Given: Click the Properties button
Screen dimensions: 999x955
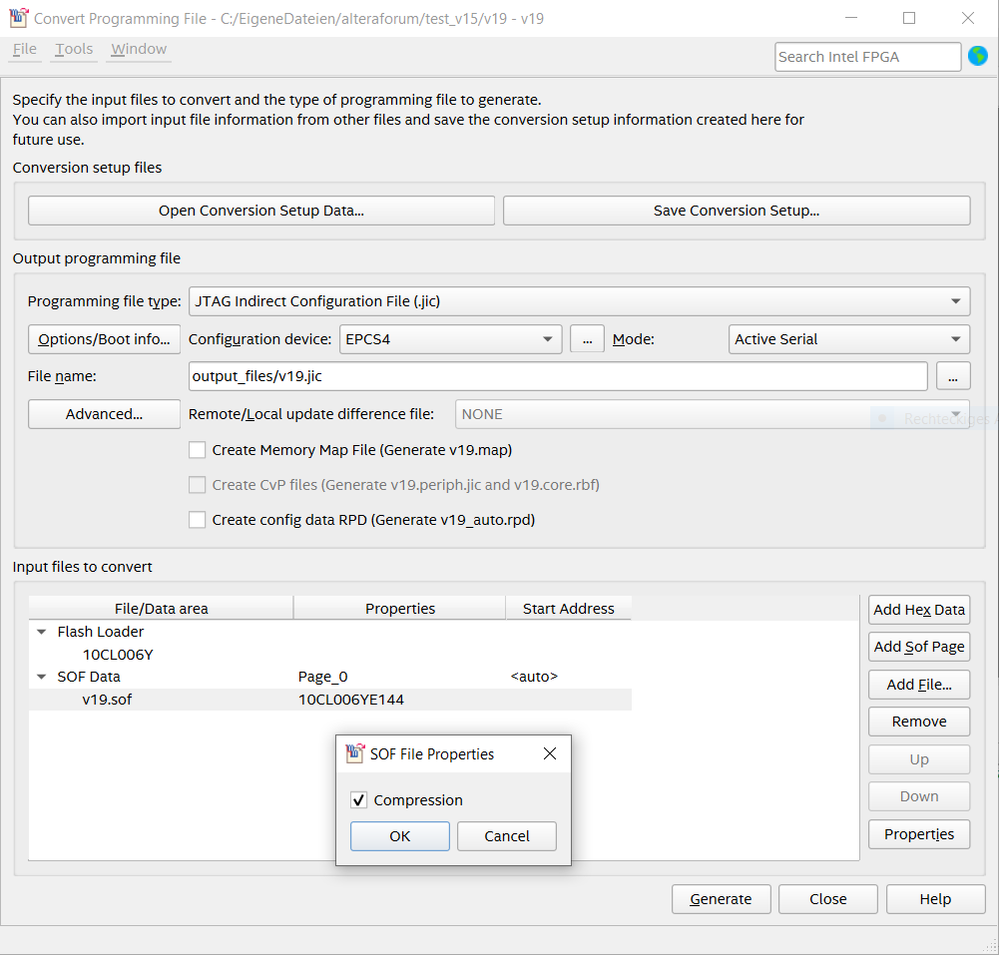Looking at the screenshot, I should pos(919,834).
